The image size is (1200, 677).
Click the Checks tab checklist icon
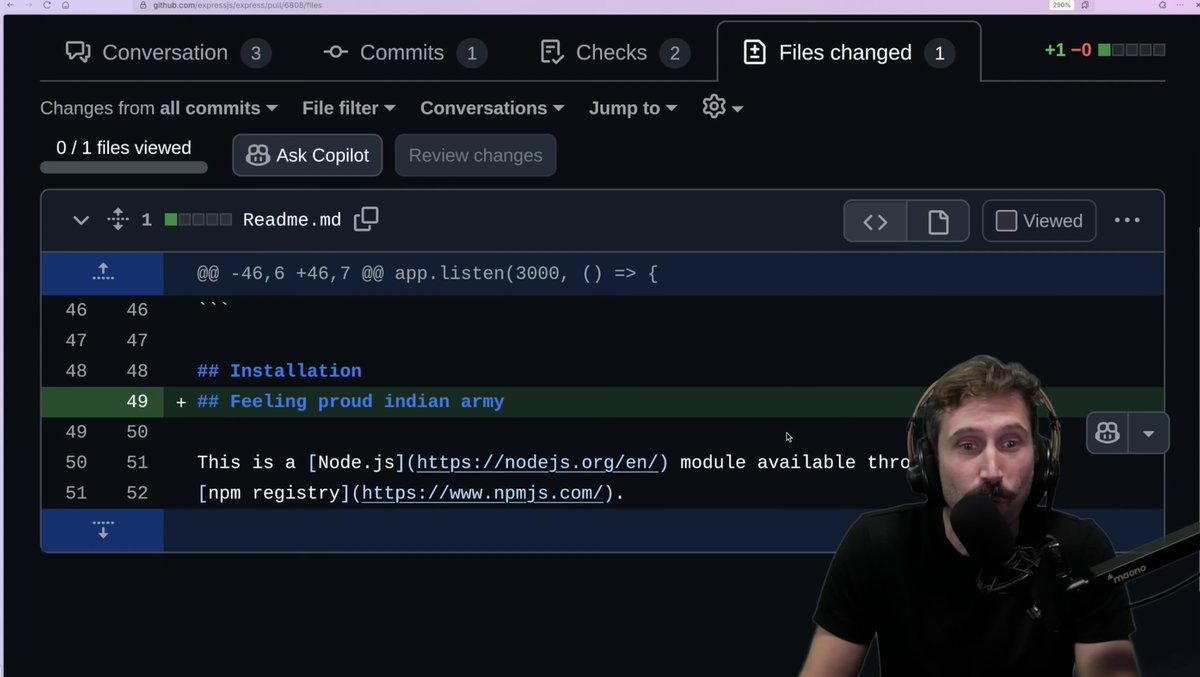[x=552, y=52]
